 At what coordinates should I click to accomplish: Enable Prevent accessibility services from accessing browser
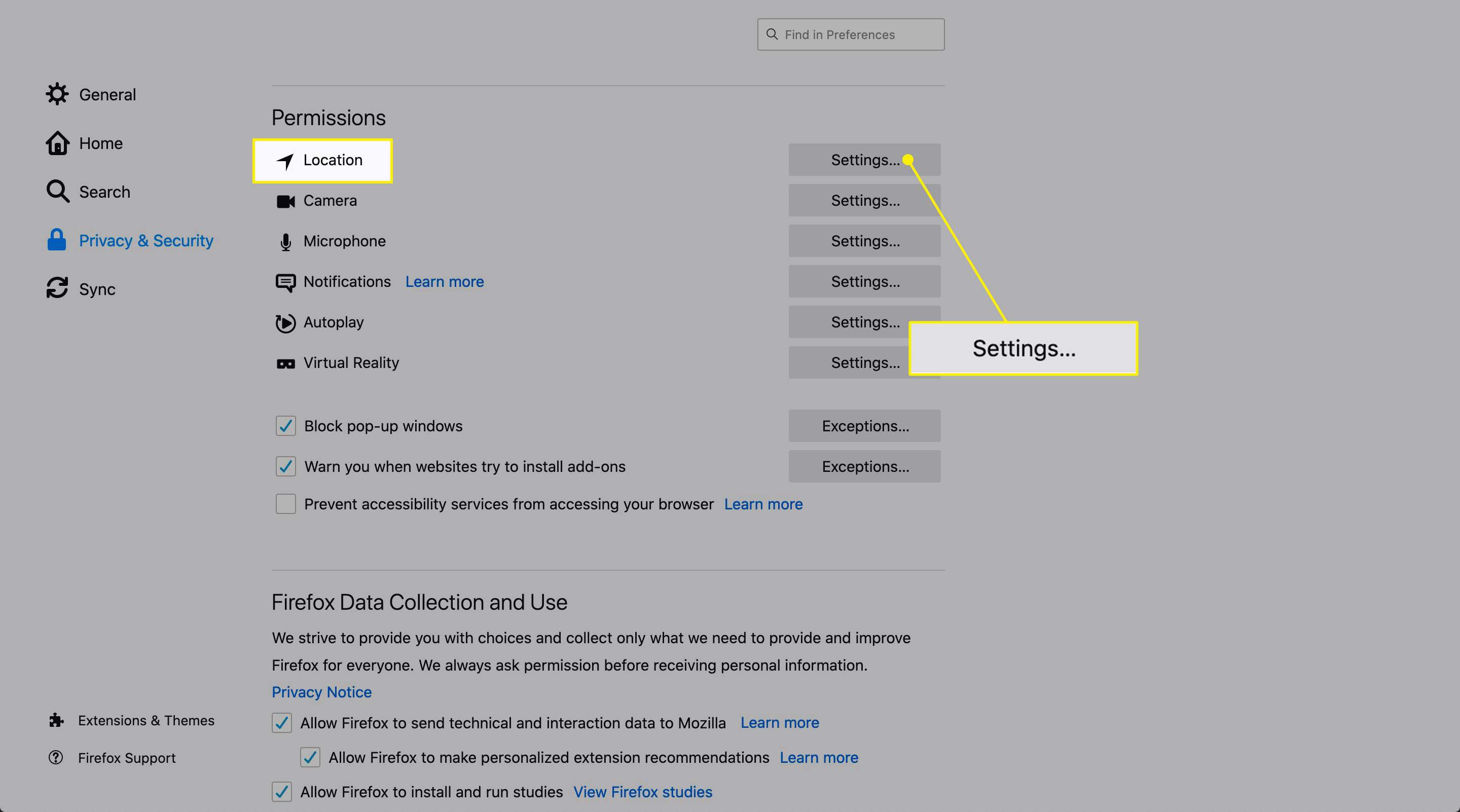(x=285, y=503)
